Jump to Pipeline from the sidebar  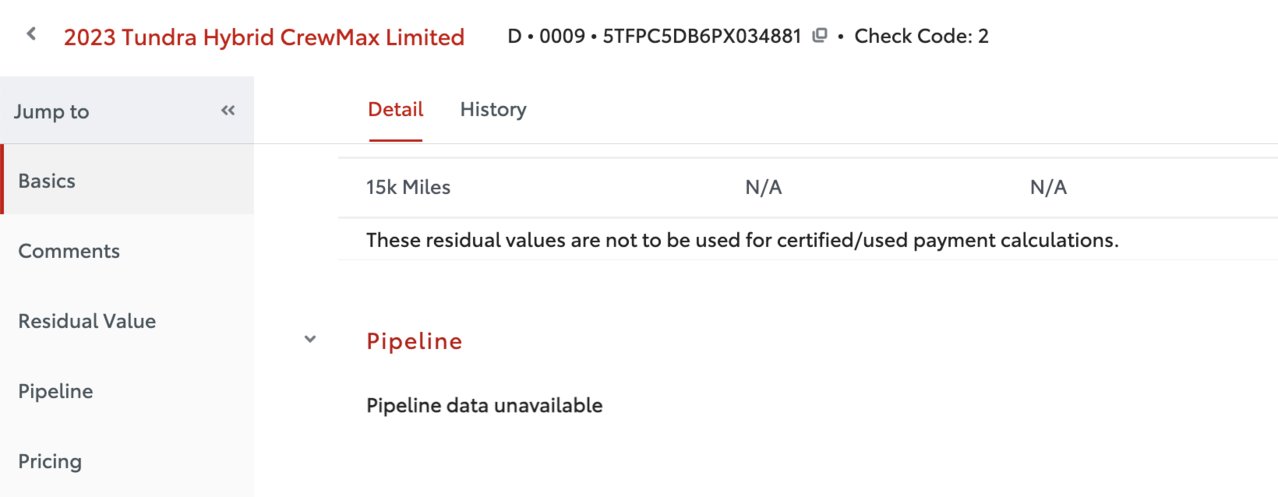[x=127, y=390]
